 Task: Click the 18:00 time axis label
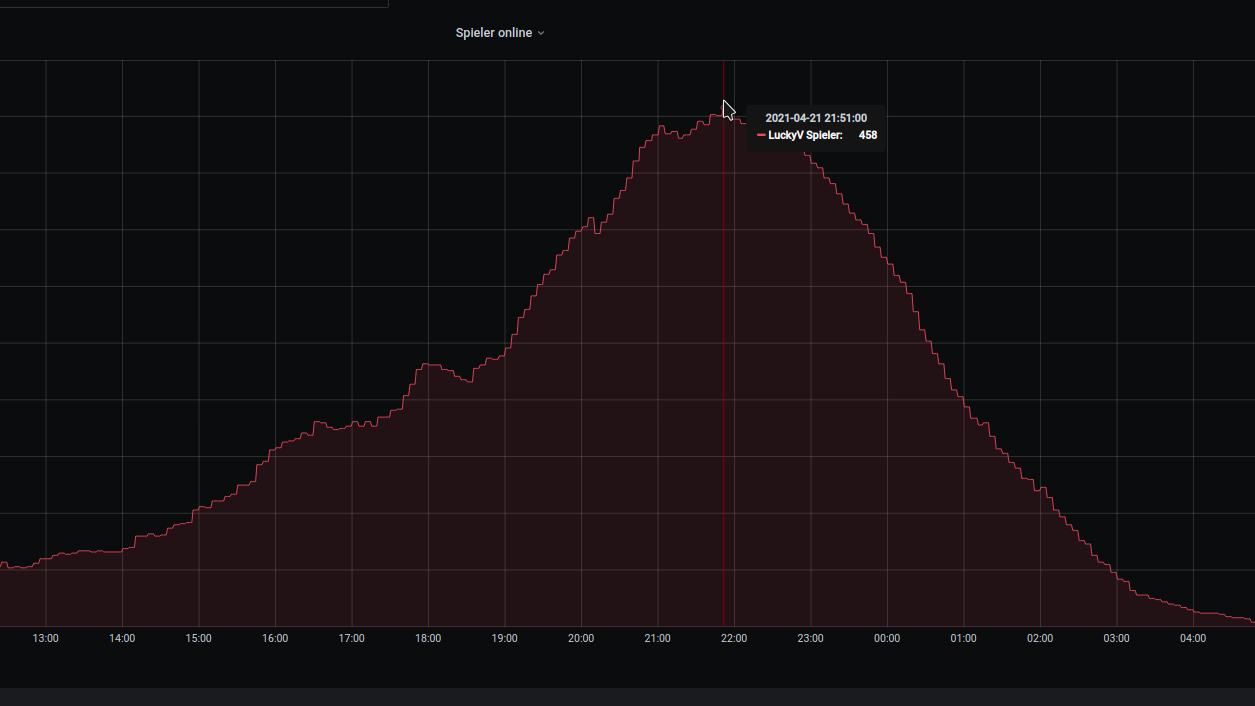[x=428, y=638]
